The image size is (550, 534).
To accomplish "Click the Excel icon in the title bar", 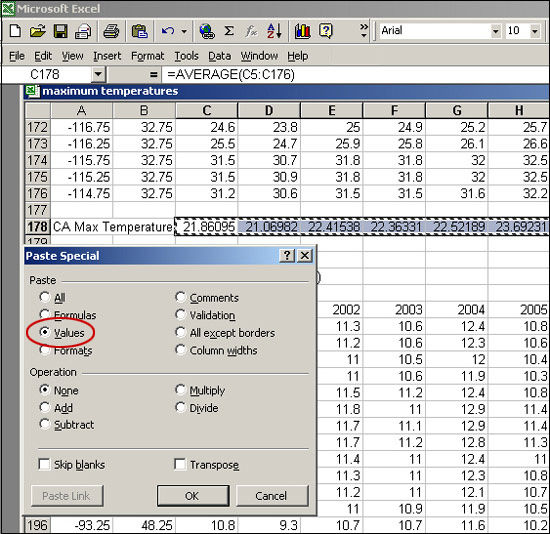I will (x=8, y=8).
